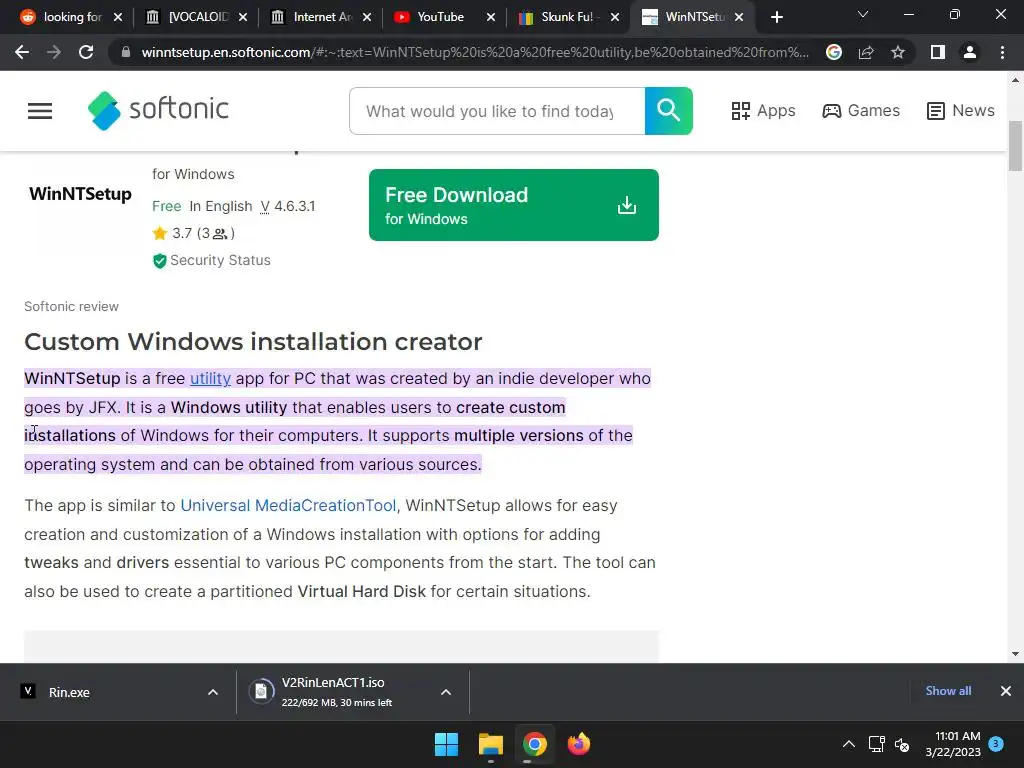Open Chrome's three-dot menu
This screenshot has width=1024, height=768.
[x=1002, y=52]
